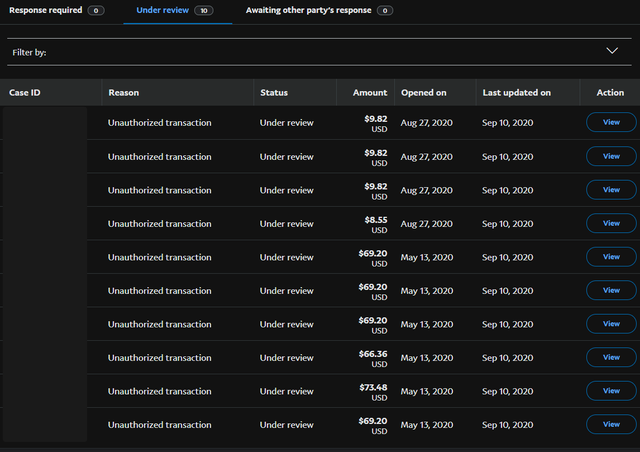Expand the Filter by chevron
The height and width of the screenshot is (452, 640).
point(612,51)
